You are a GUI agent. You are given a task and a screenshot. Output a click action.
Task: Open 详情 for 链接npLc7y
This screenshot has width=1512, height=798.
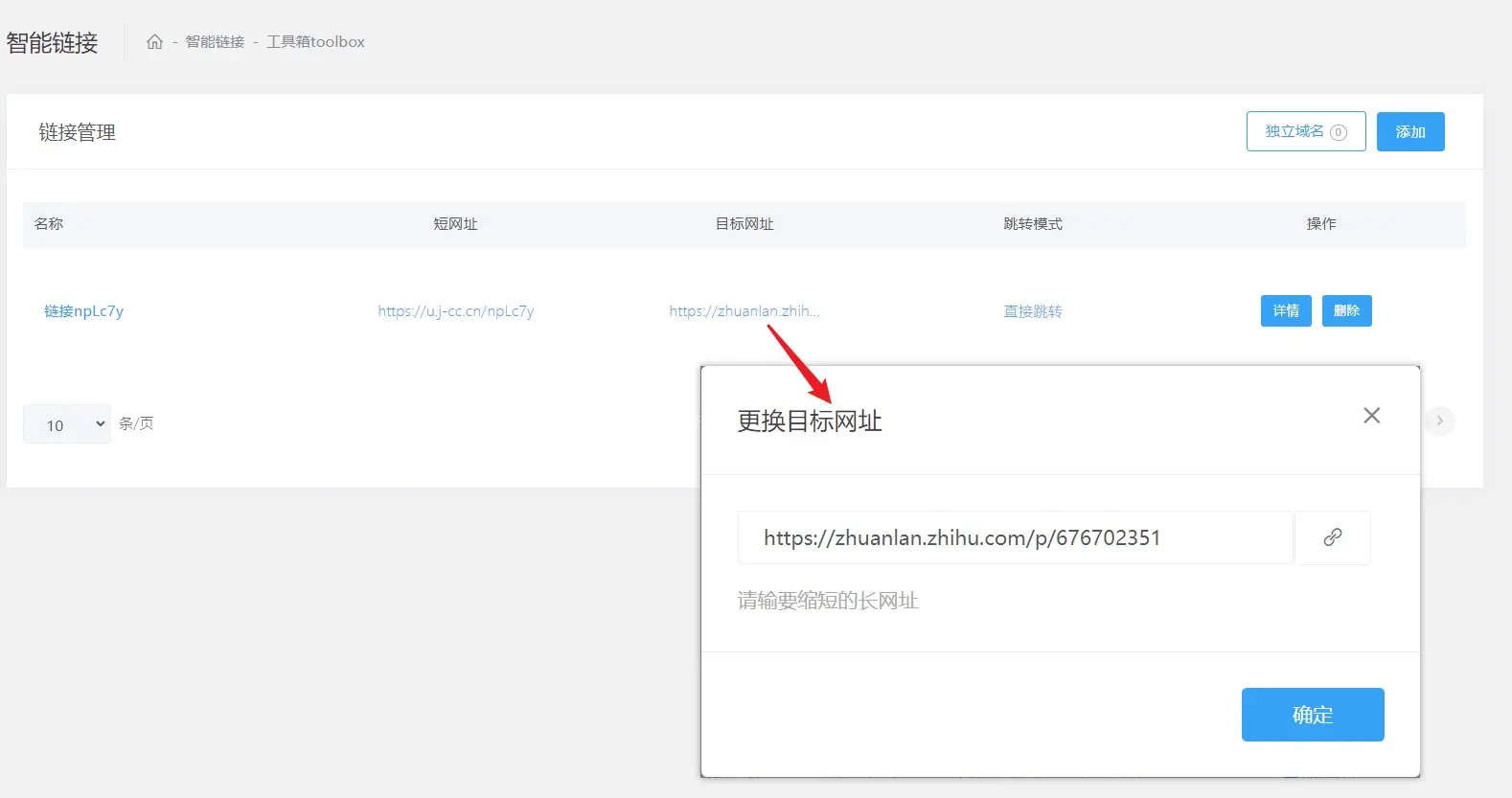coord(1285,311)
